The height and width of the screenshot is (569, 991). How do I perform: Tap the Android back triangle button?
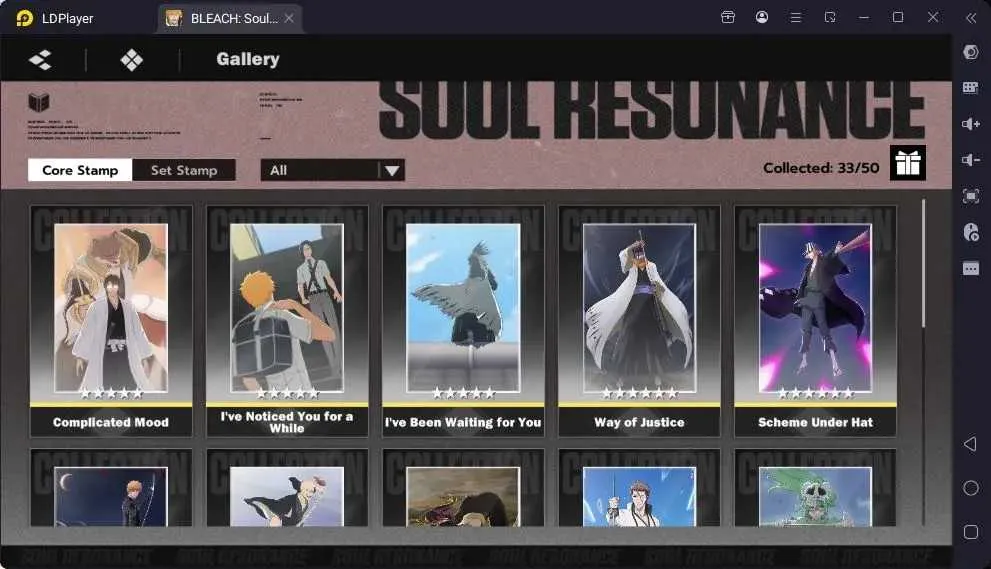coord(971,444)
